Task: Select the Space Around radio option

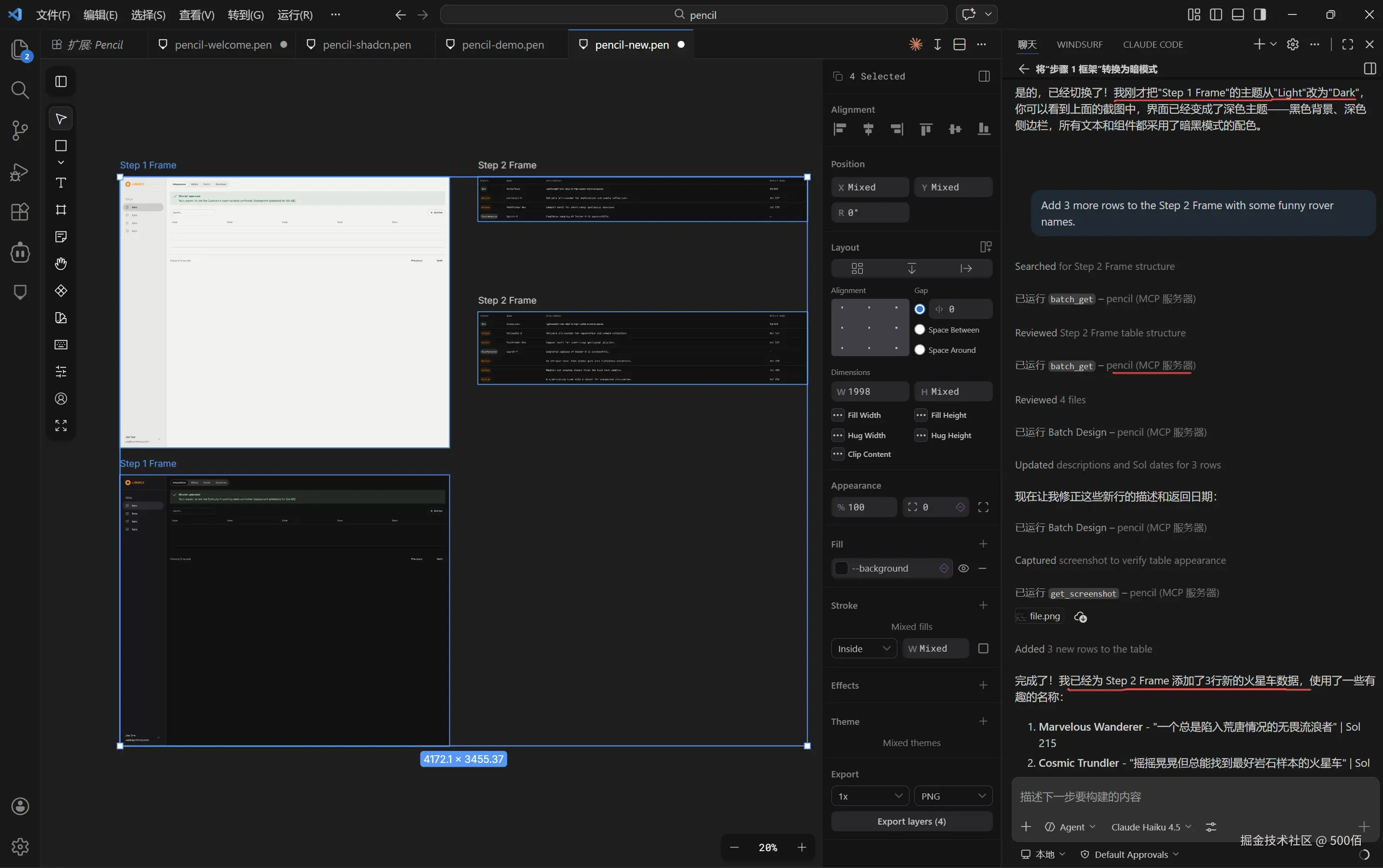Action: pyautogui.click(x=920, y=349)
